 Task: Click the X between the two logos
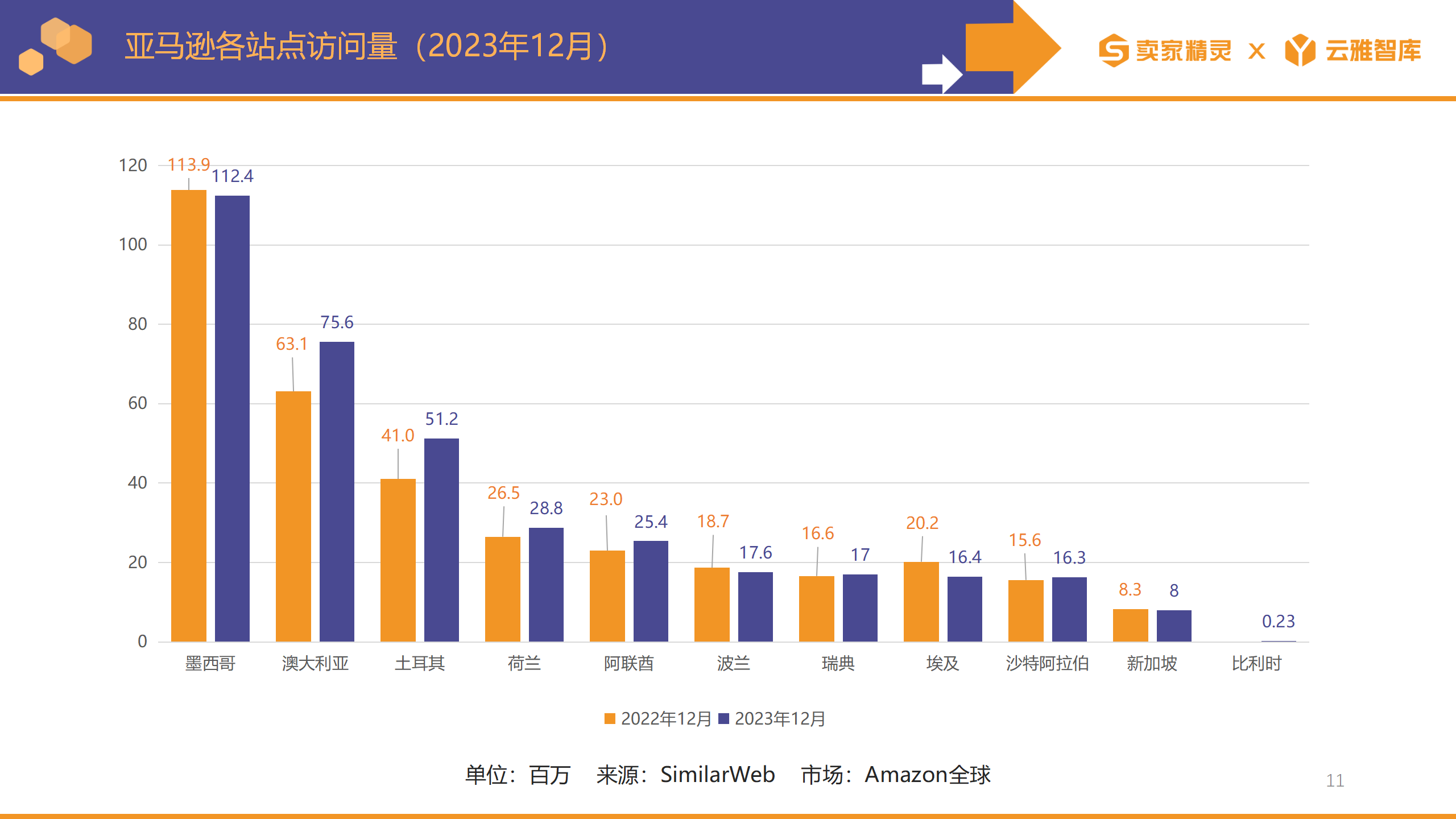pos(1256,52)
